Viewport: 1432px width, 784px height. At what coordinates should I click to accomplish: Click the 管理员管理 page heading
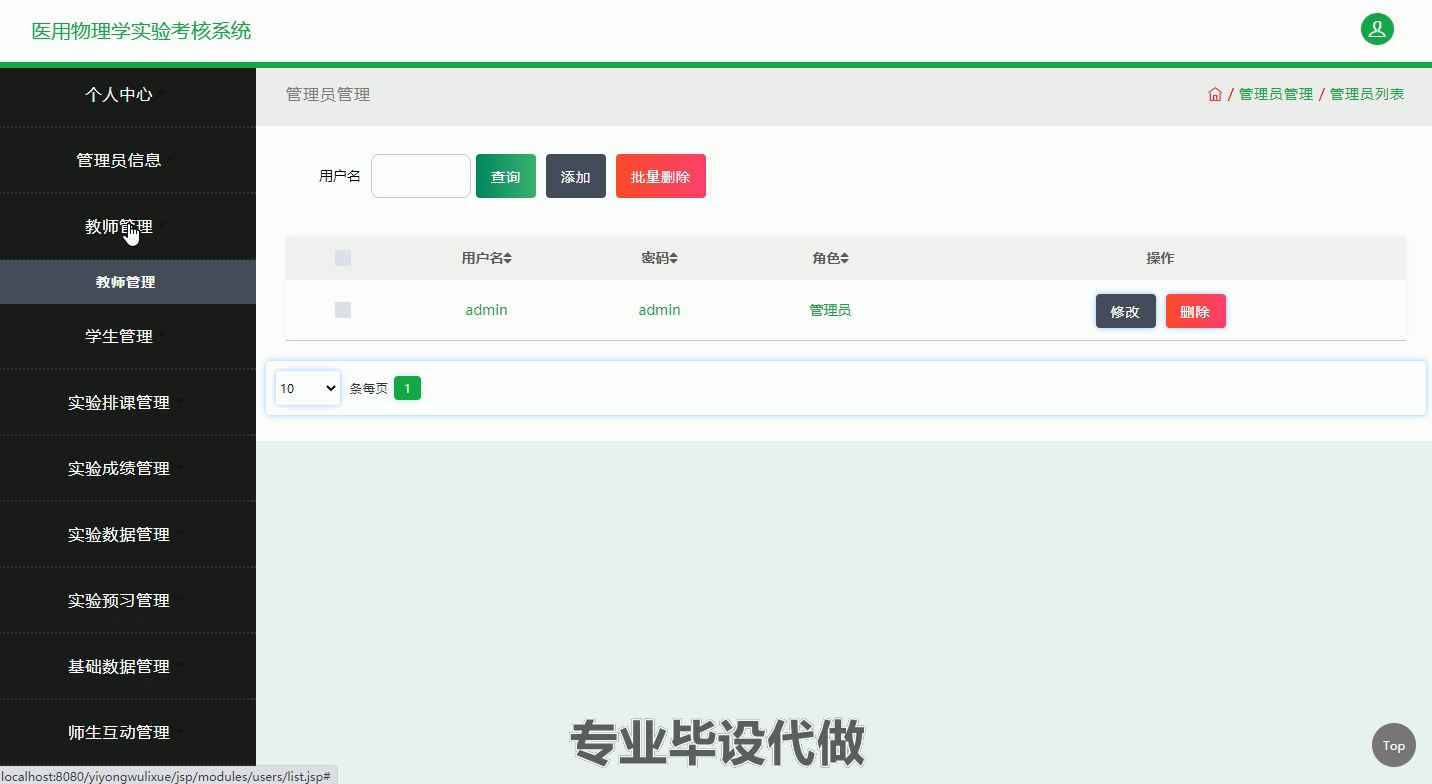coord(328,94)
